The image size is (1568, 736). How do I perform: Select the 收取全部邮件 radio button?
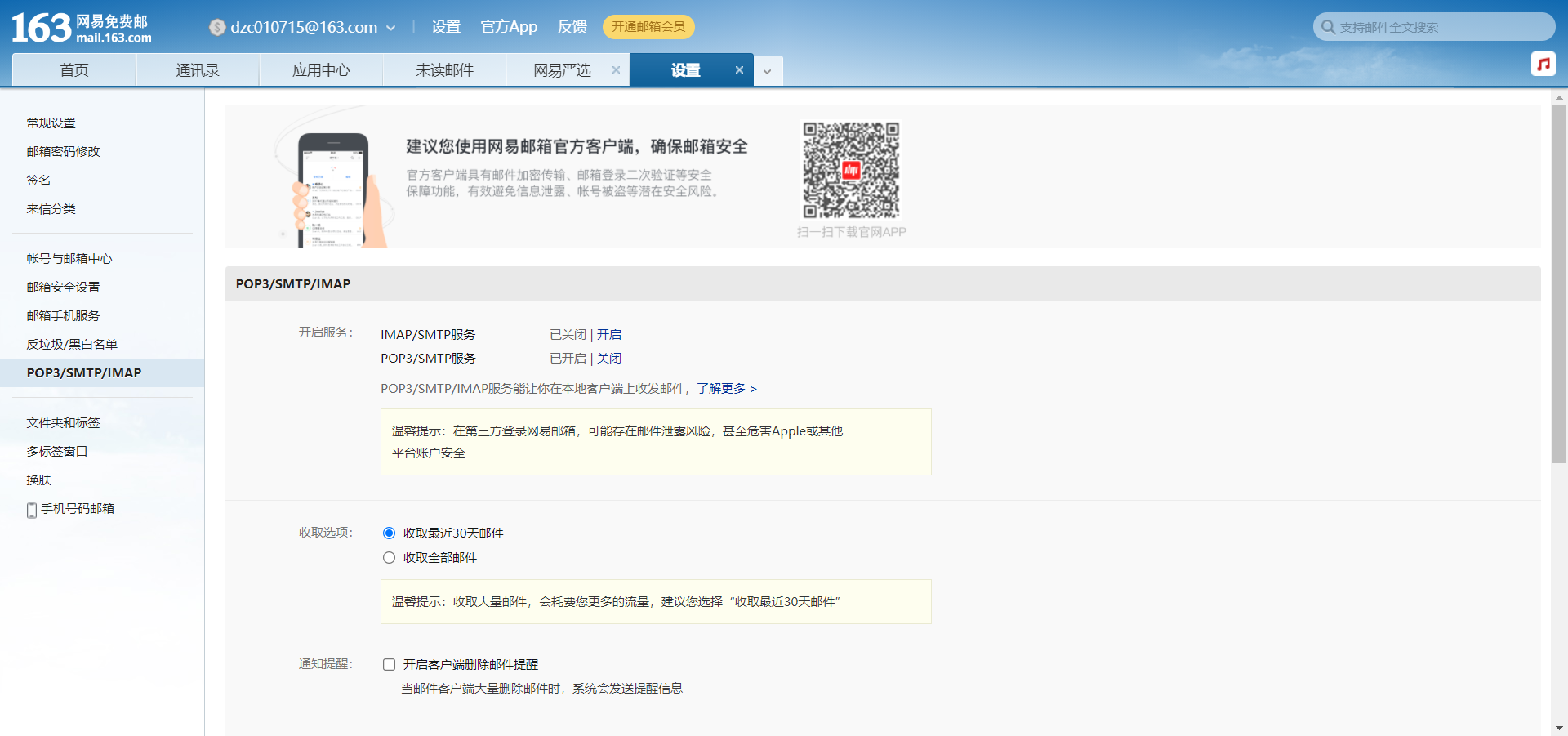point(390,557)
